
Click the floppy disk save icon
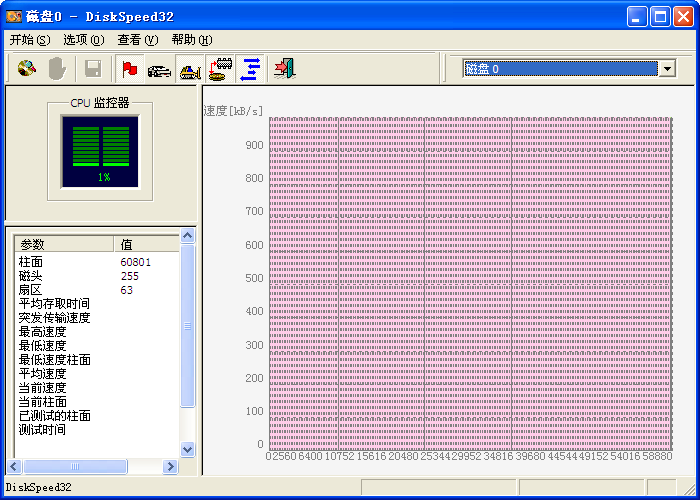point(93,69)
